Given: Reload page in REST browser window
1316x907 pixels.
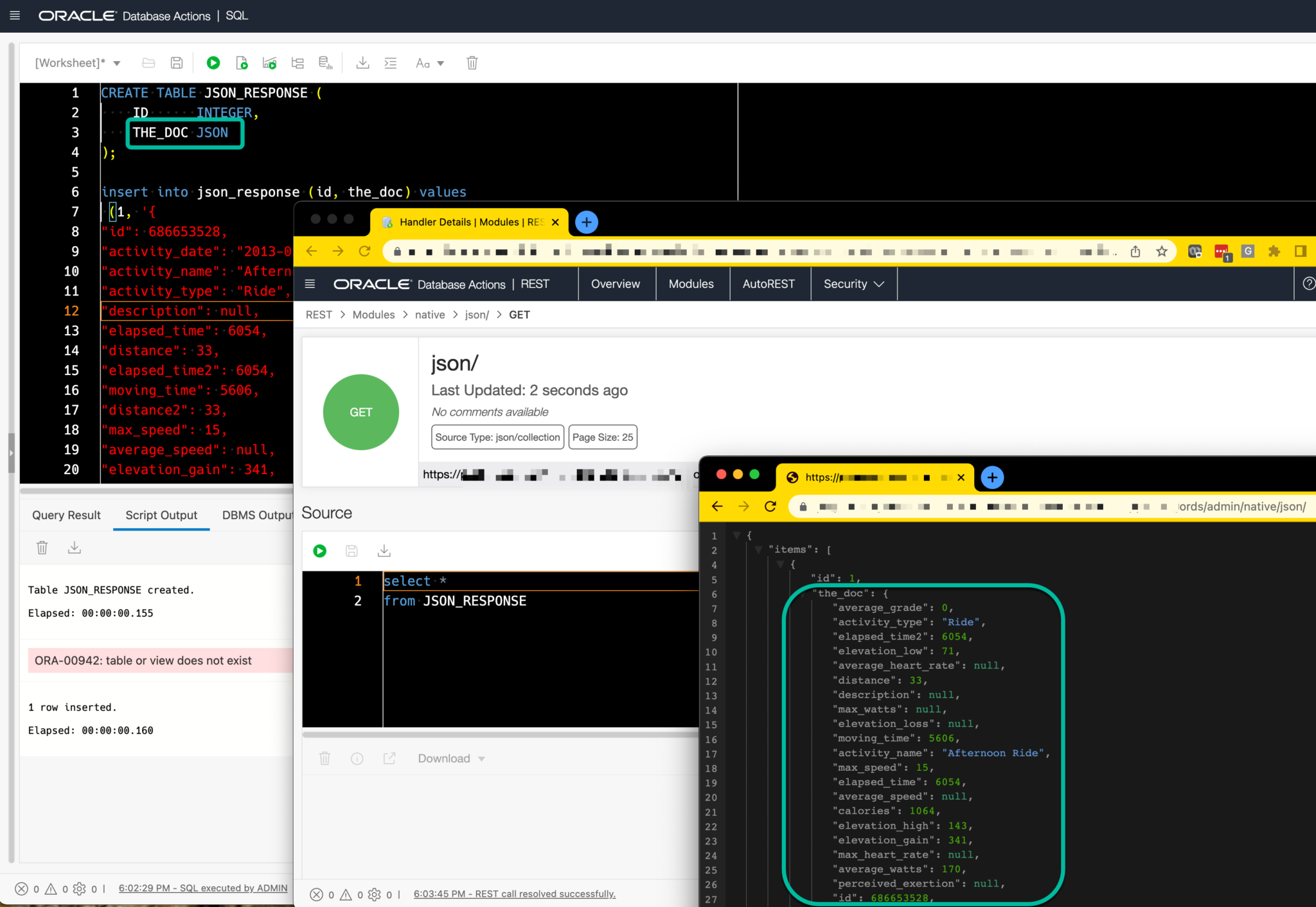Looking at the screenshot, I should tap(364, 251).
